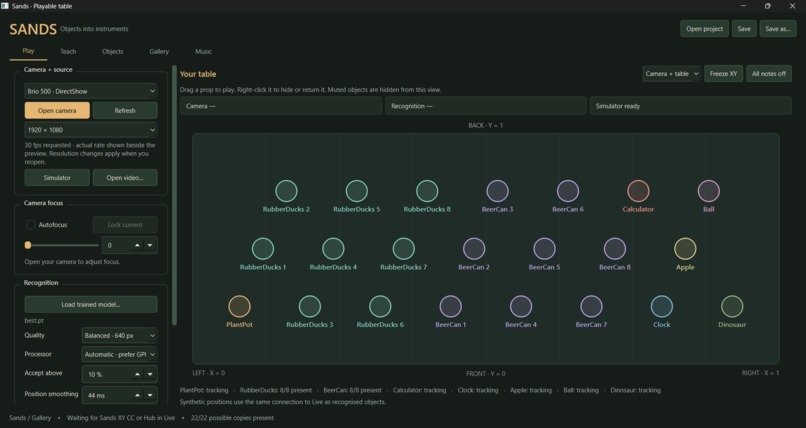Select the BeerCan 7 prop circle

pos(591,306)
